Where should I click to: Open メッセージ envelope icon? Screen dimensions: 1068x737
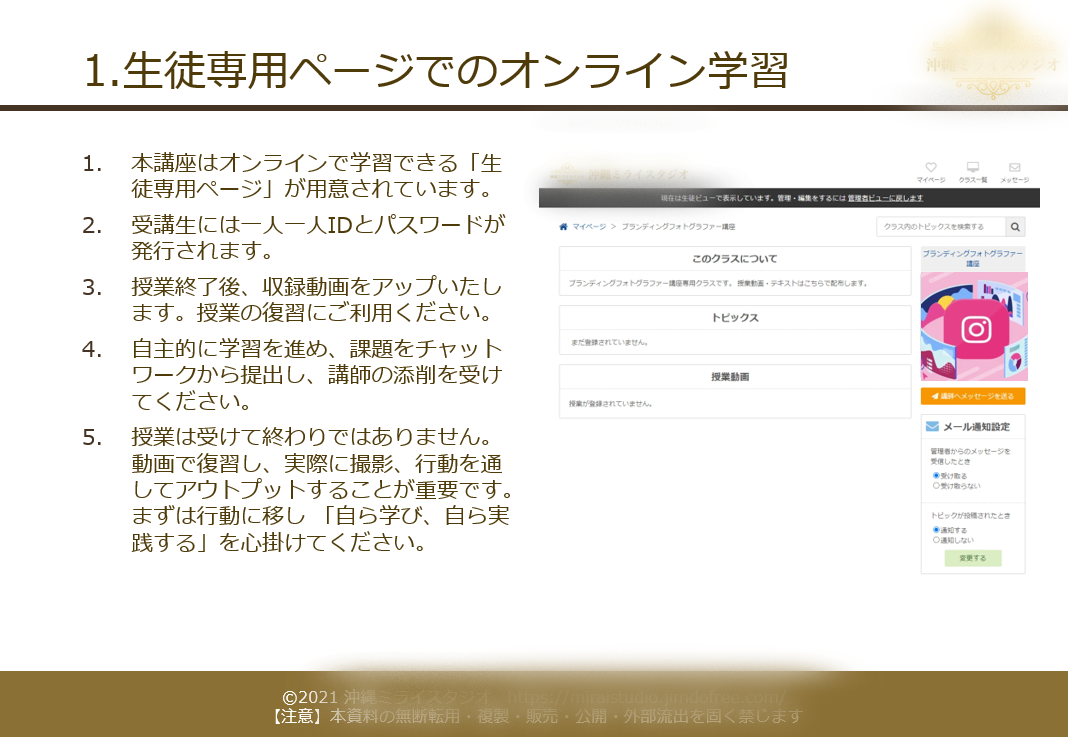pos(1014,168)
